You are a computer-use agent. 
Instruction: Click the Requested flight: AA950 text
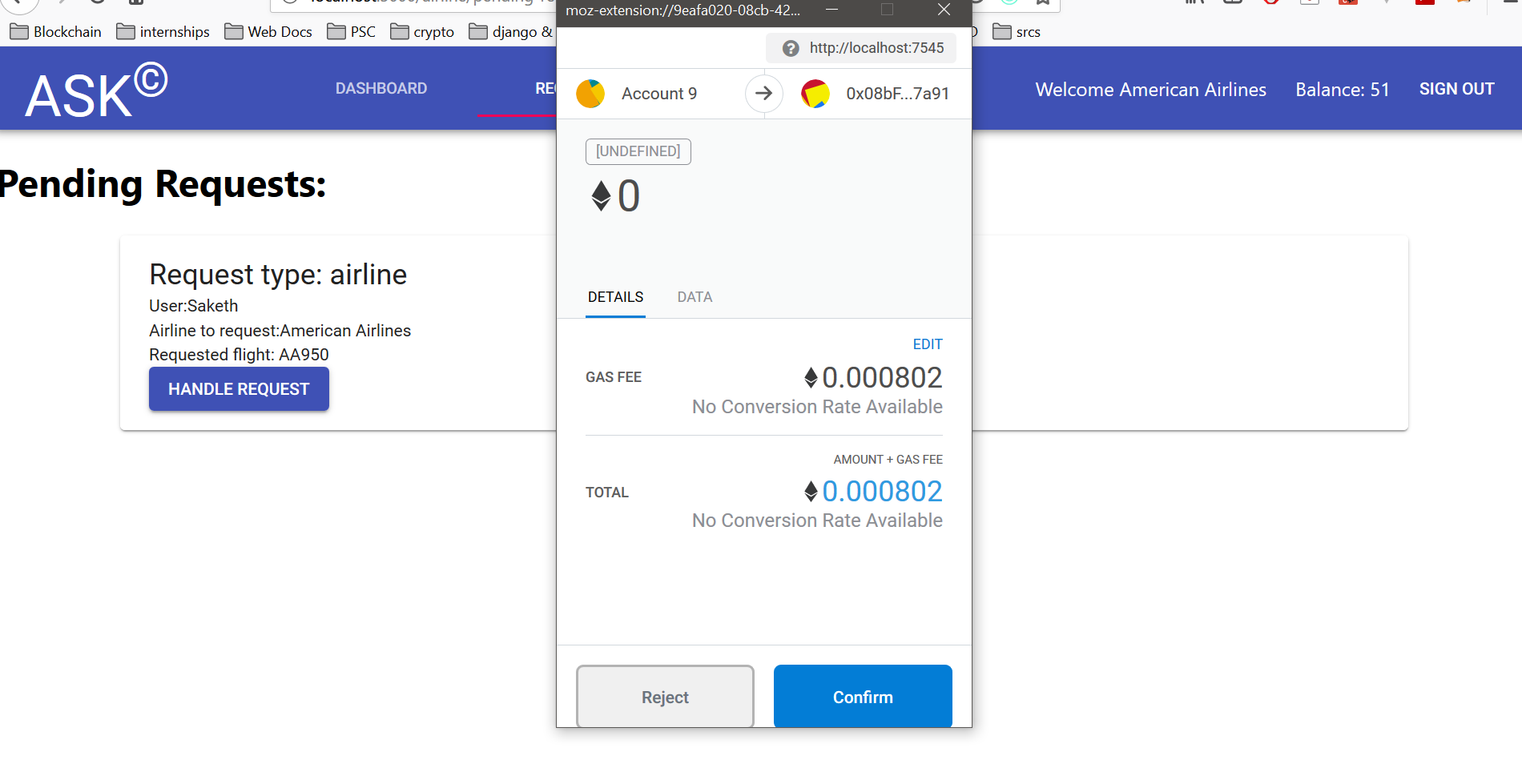tap(239, 355)
